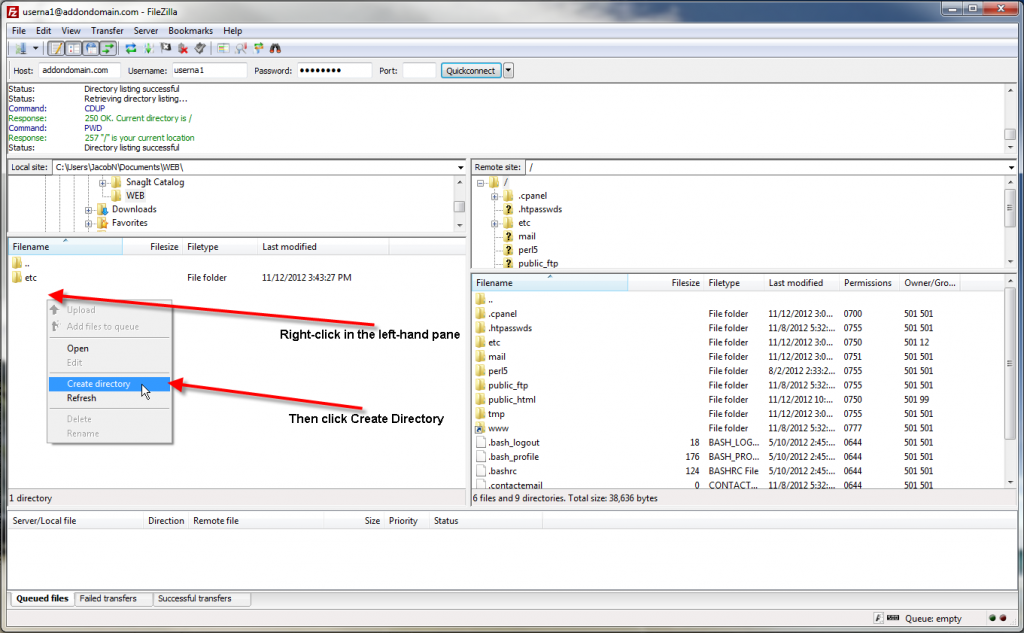Toggle the local directory tree view
This screenshot has width=1024, height=633.
73,48
